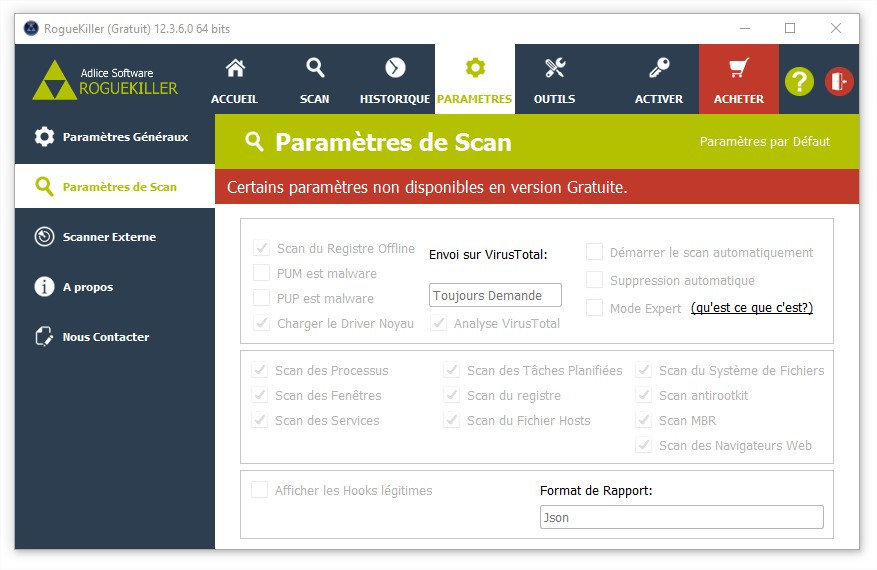877x570 pixels.
Task: Open the Toujours Demande VirusTotal dropdown
Action: coord(495,295)
